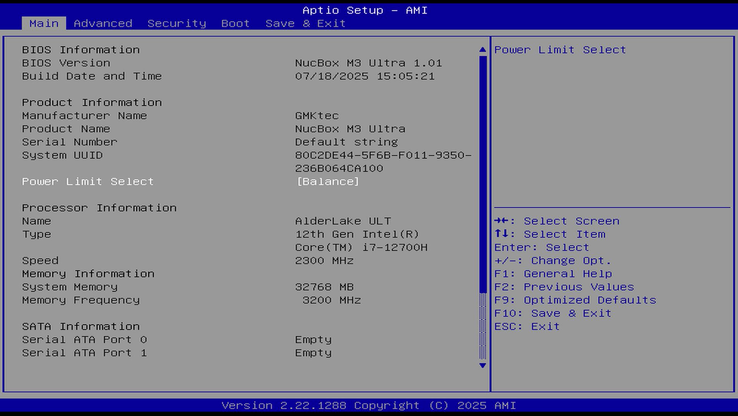The height and width of the screenshot is (416, 738).
Task: Click the +/-: Change Opt. hint
Action: tap(553, 260)
